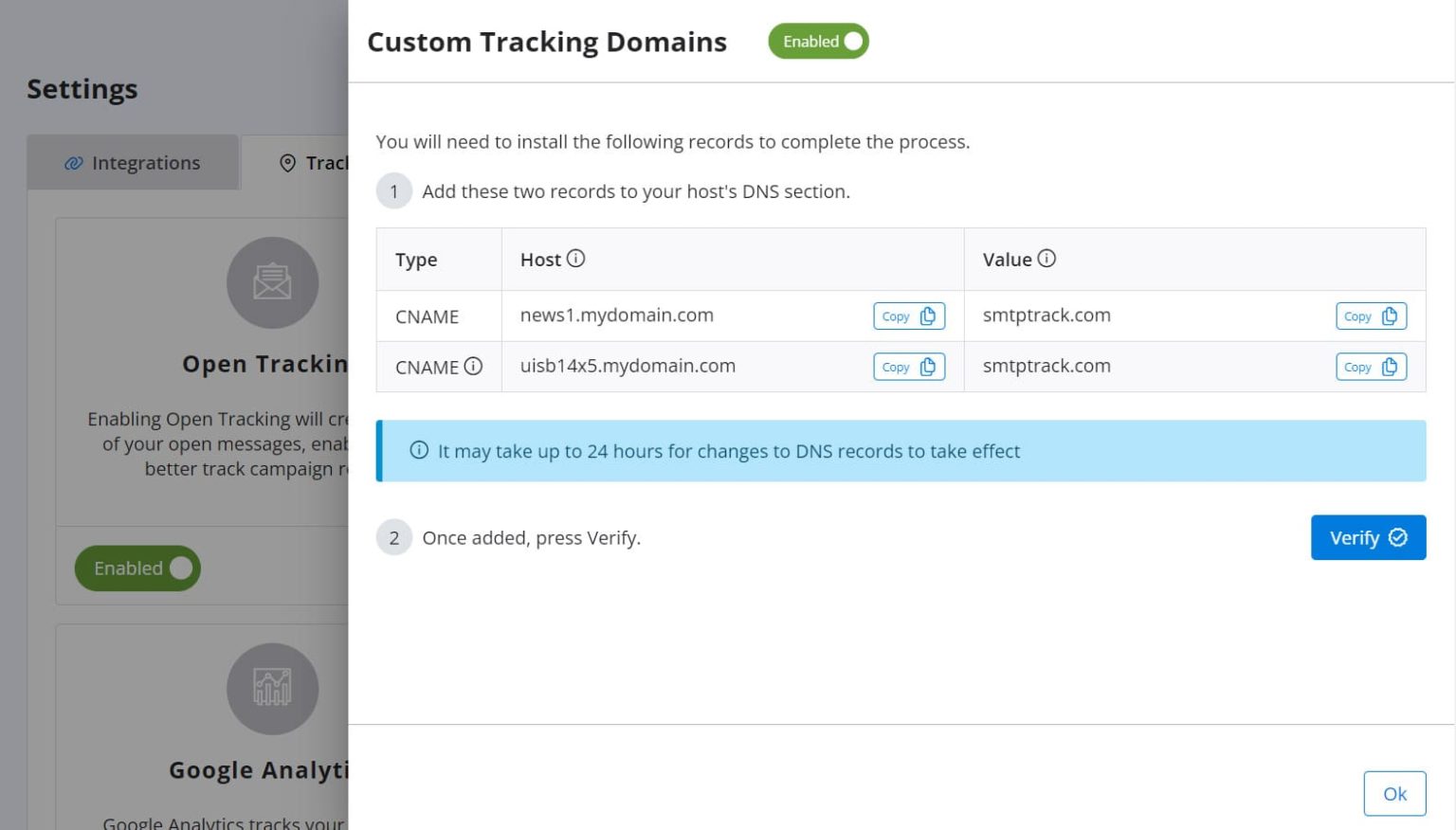Screen dimensions: 1456x830
Task: Click the info icon in the blue DNS notice banner
Action: (x=419, y=450)
